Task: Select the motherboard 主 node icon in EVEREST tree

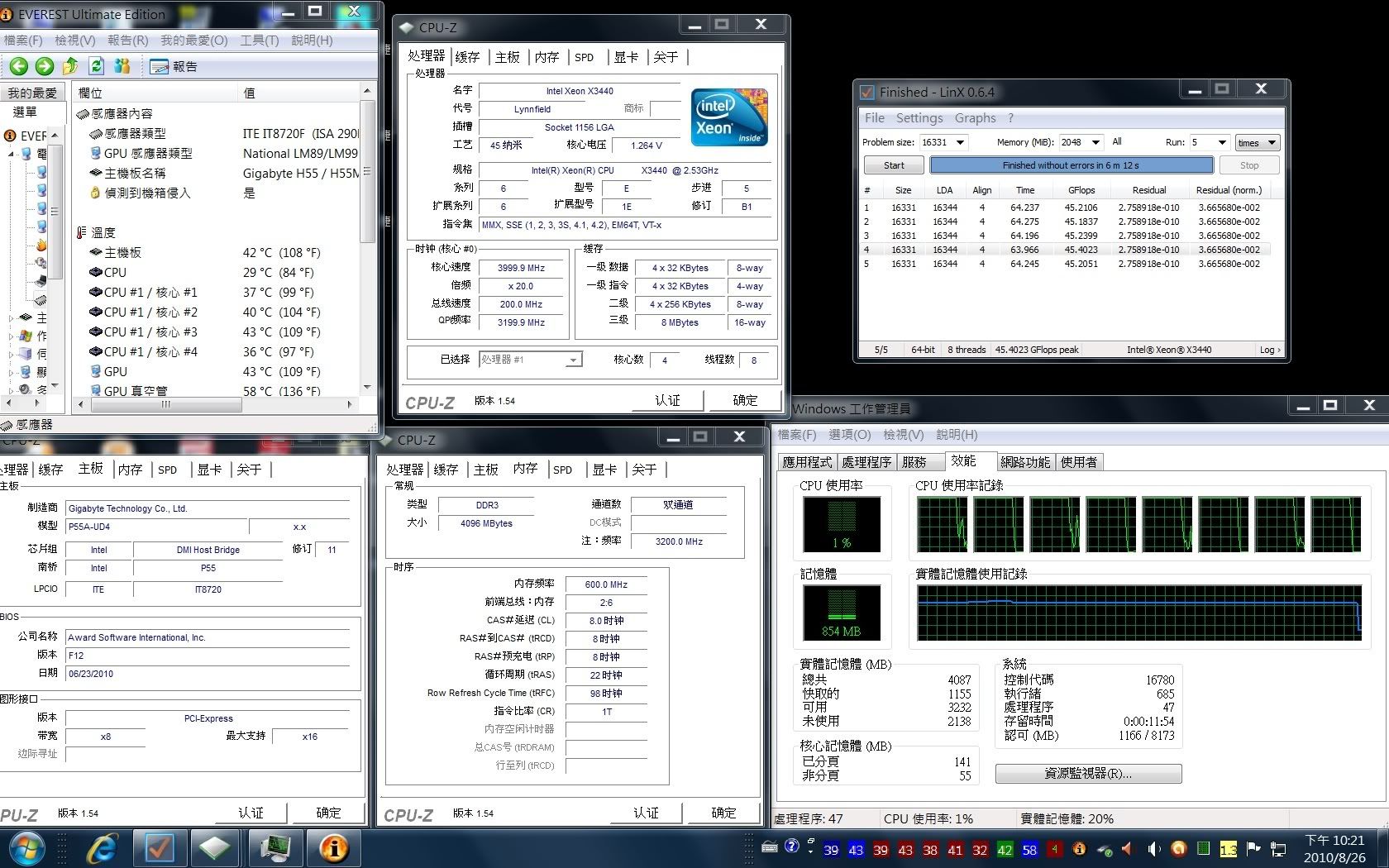Action: coord(26,317)
